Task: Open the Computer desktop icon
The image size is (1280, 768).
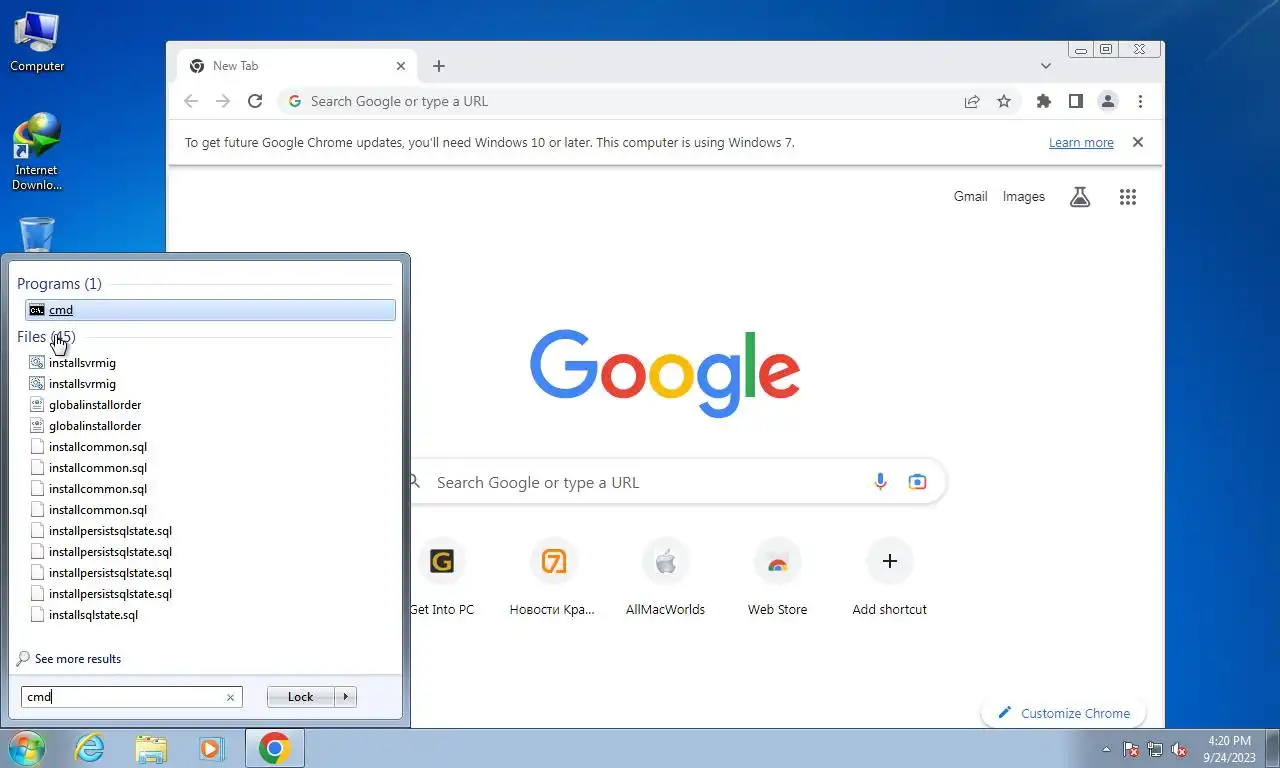Action: coord(37,42)
